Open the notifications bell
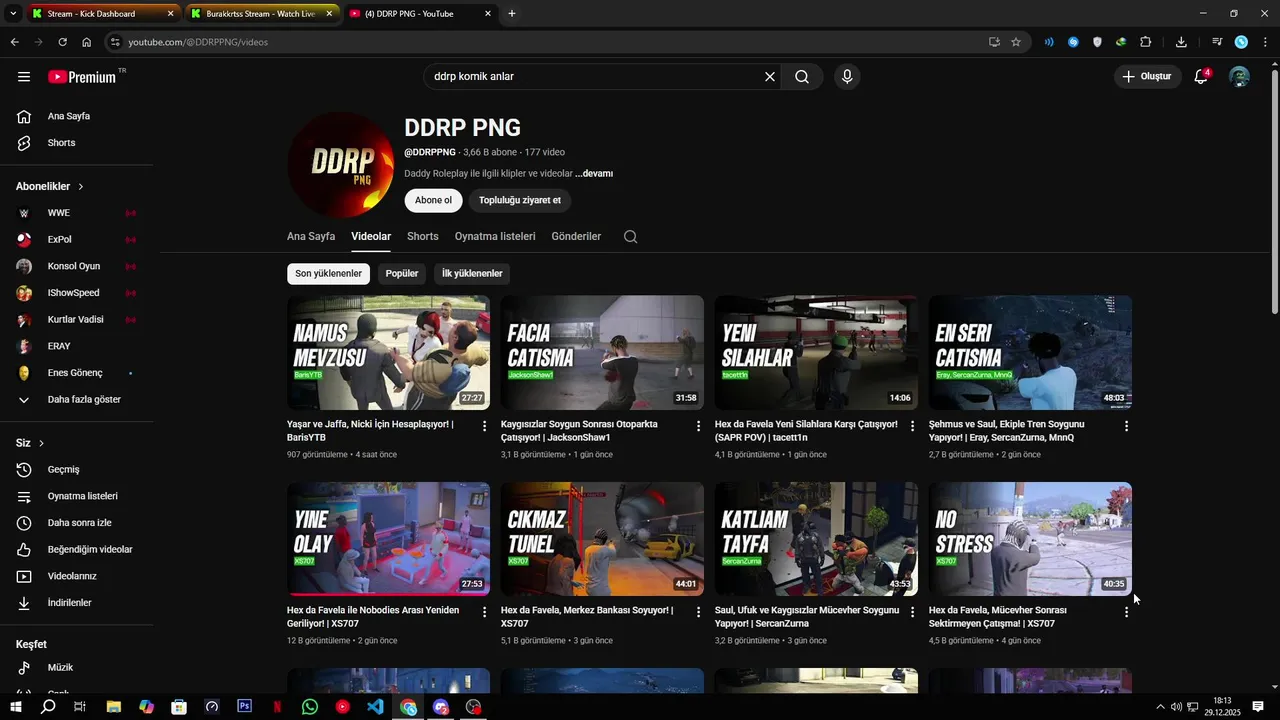 click(1201, 77)
